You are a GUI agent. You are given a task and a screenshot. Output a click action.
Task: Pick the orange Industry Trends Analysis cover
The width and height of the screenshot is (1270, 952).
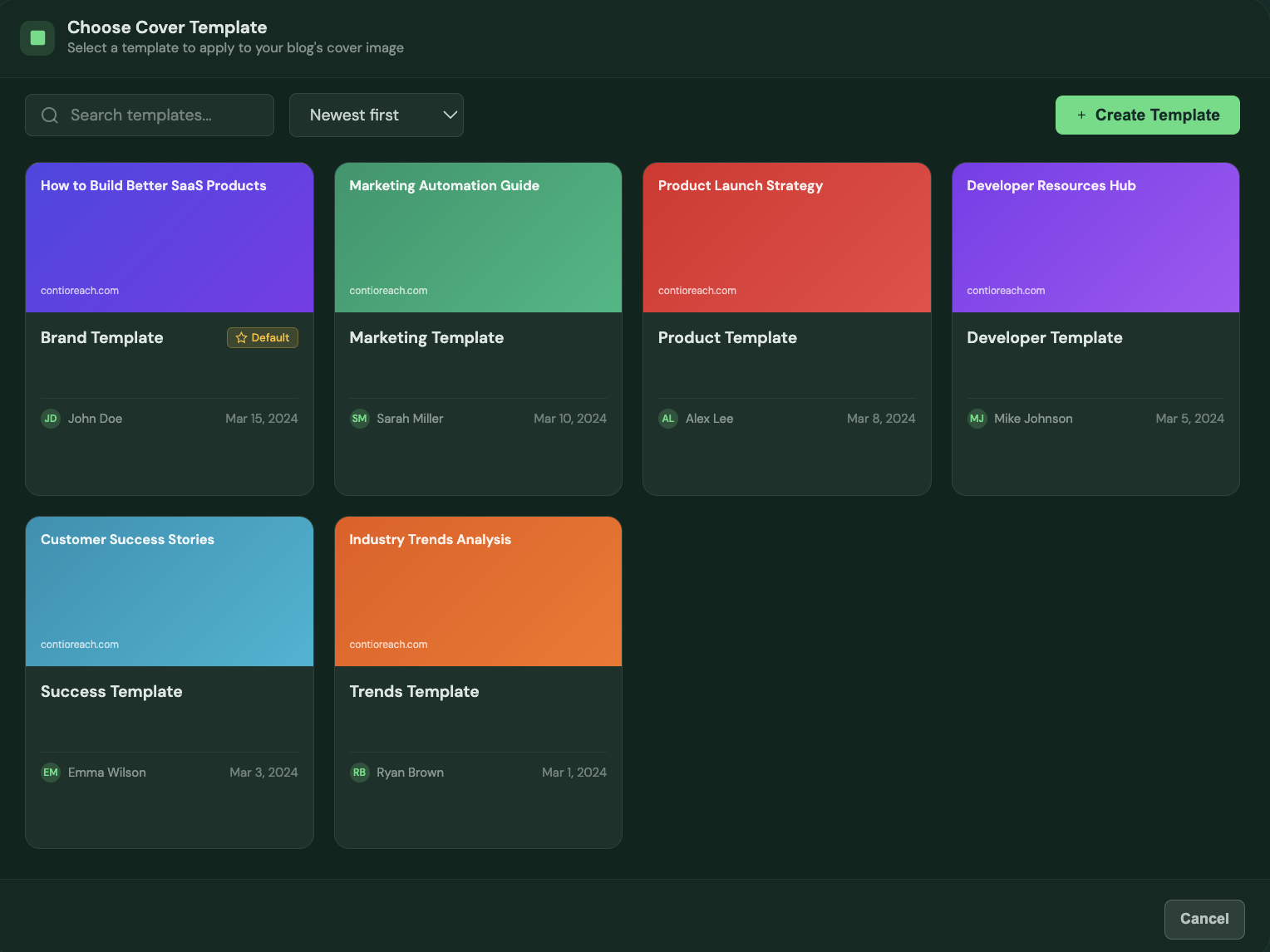click(x=478, y=592)
